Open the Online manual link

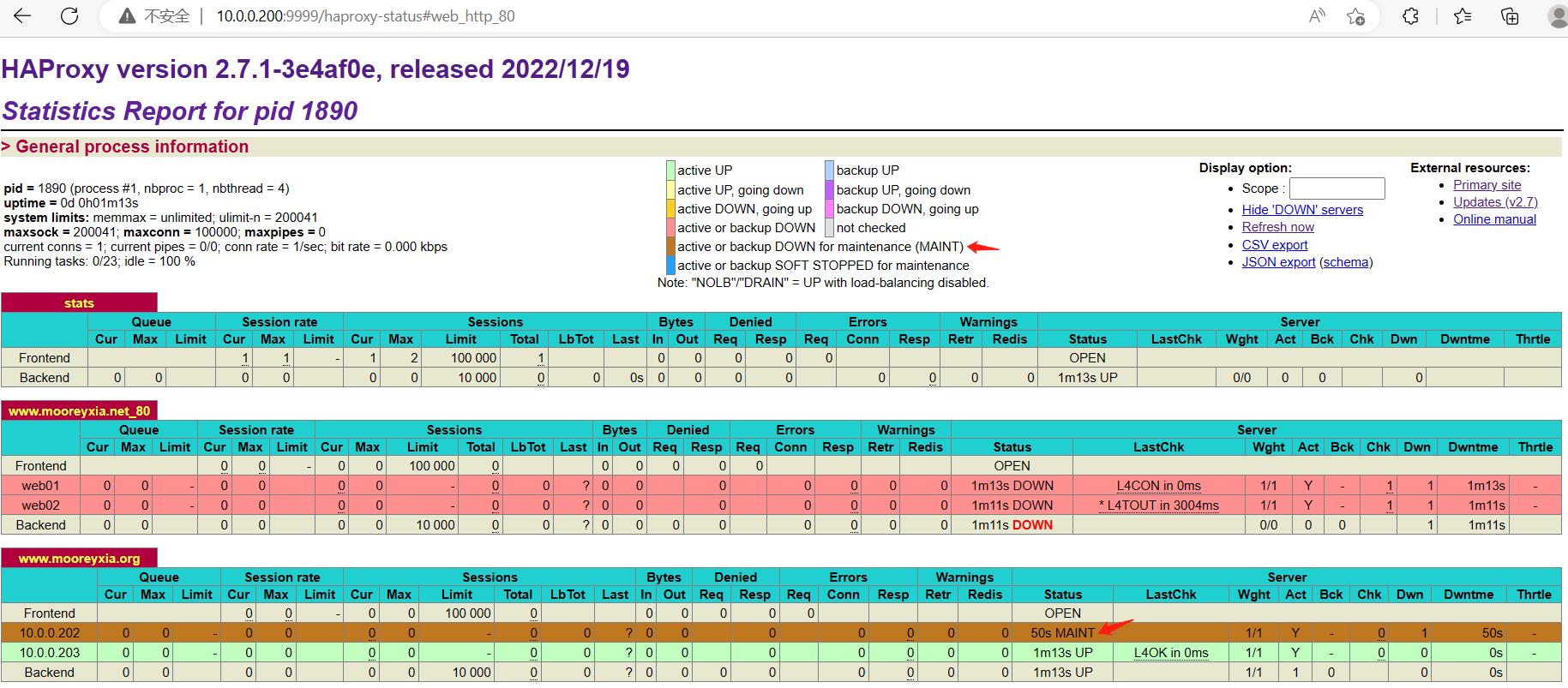pyautogui.click(x=1494, y=219)
